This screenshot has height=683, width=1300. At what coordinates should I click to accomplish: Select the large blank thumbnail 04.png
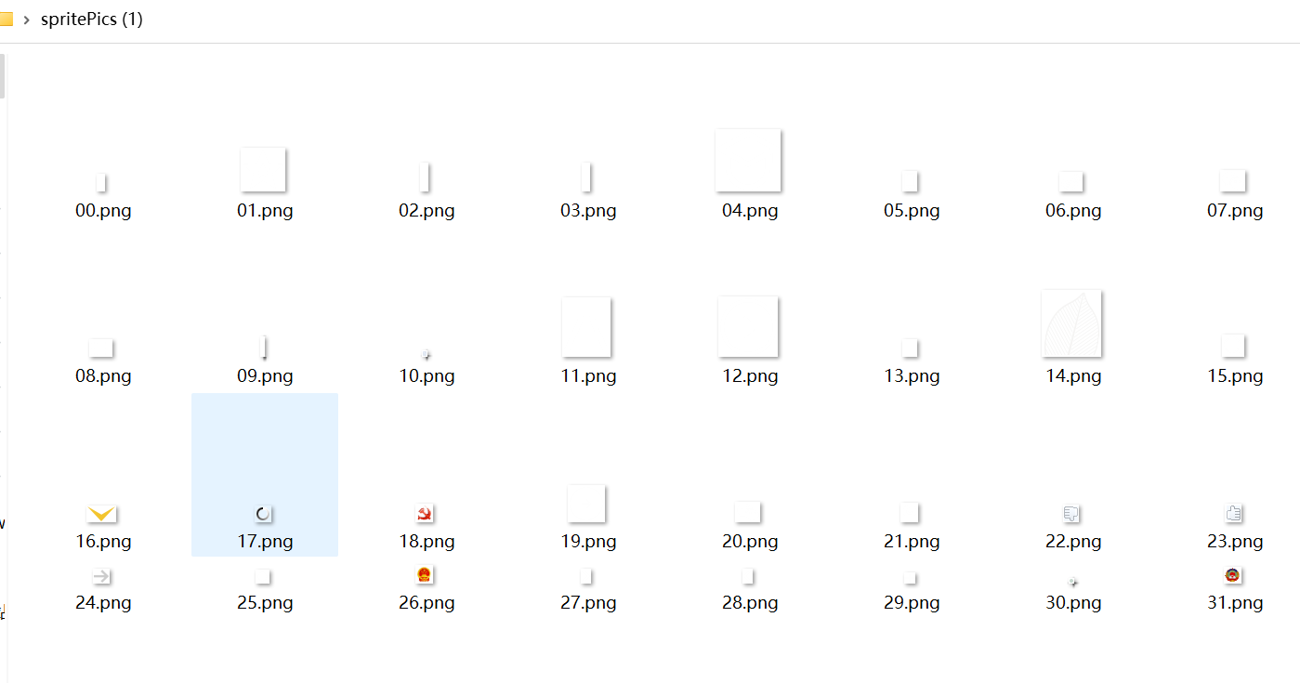[x=748, y=160]
